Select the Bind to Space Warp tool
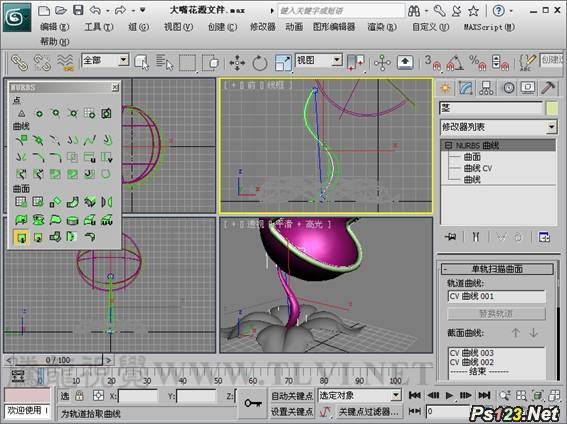 coord(65,63)
